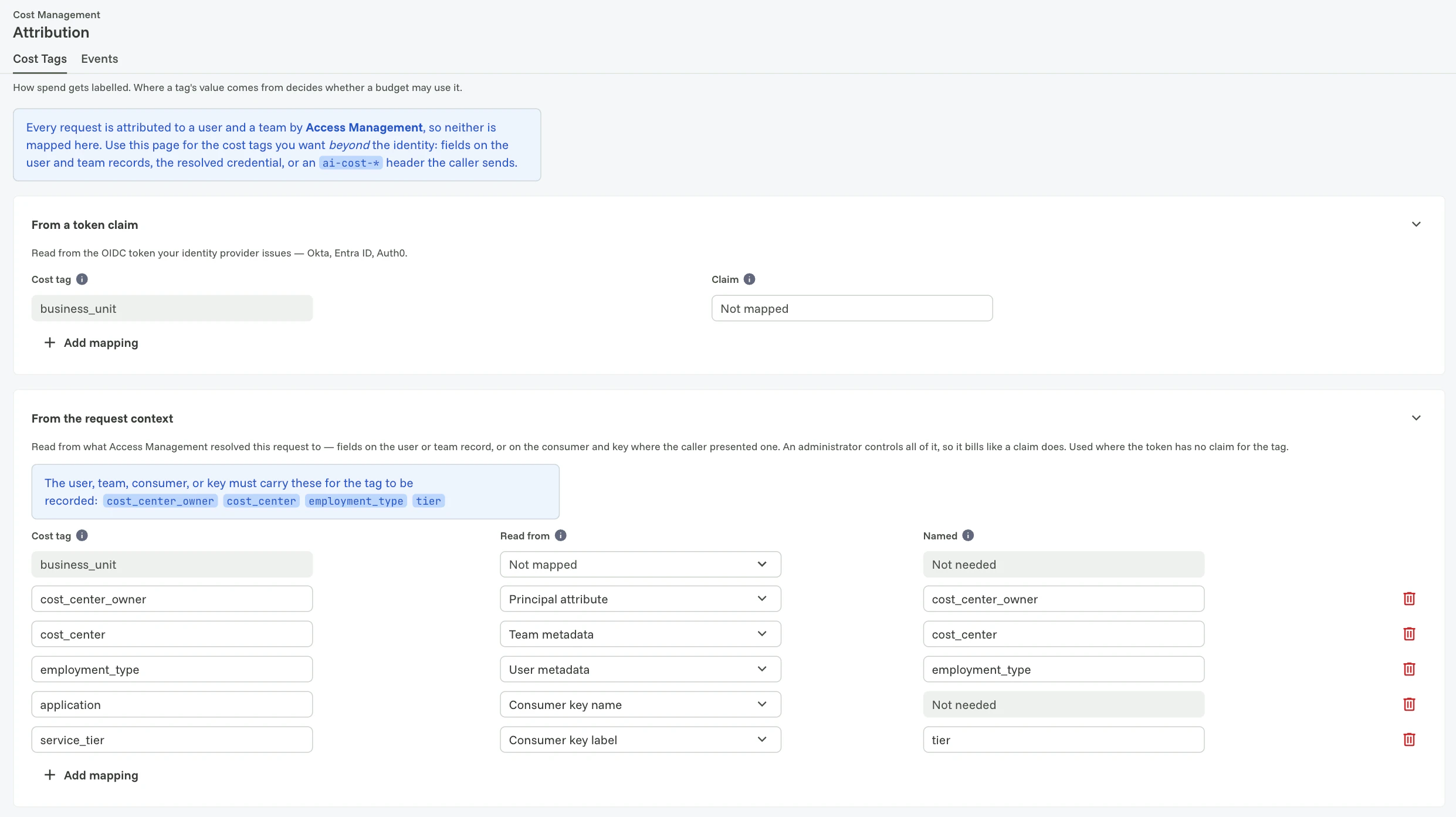
Task: Collapse the From a token claim section
Action: pyautogui.click(x=1416, y=224)
